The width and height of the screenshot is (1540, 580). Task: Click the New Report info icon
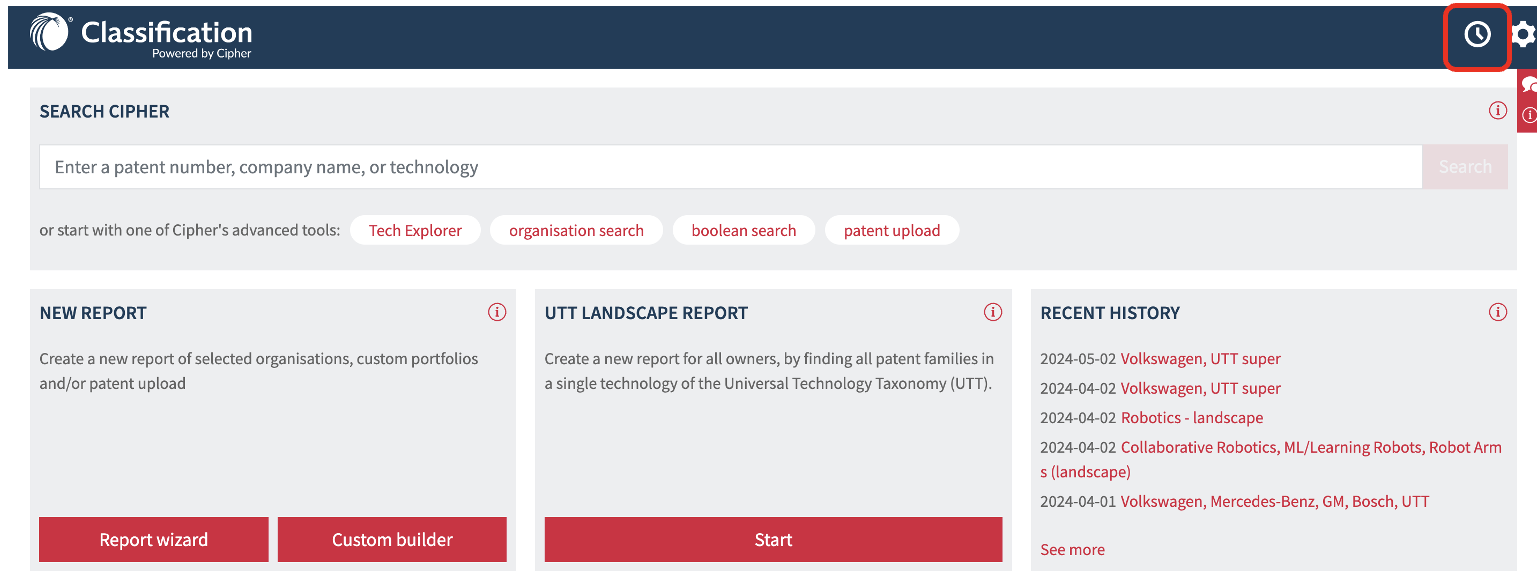pyautogui.click(x=497, y=312)
